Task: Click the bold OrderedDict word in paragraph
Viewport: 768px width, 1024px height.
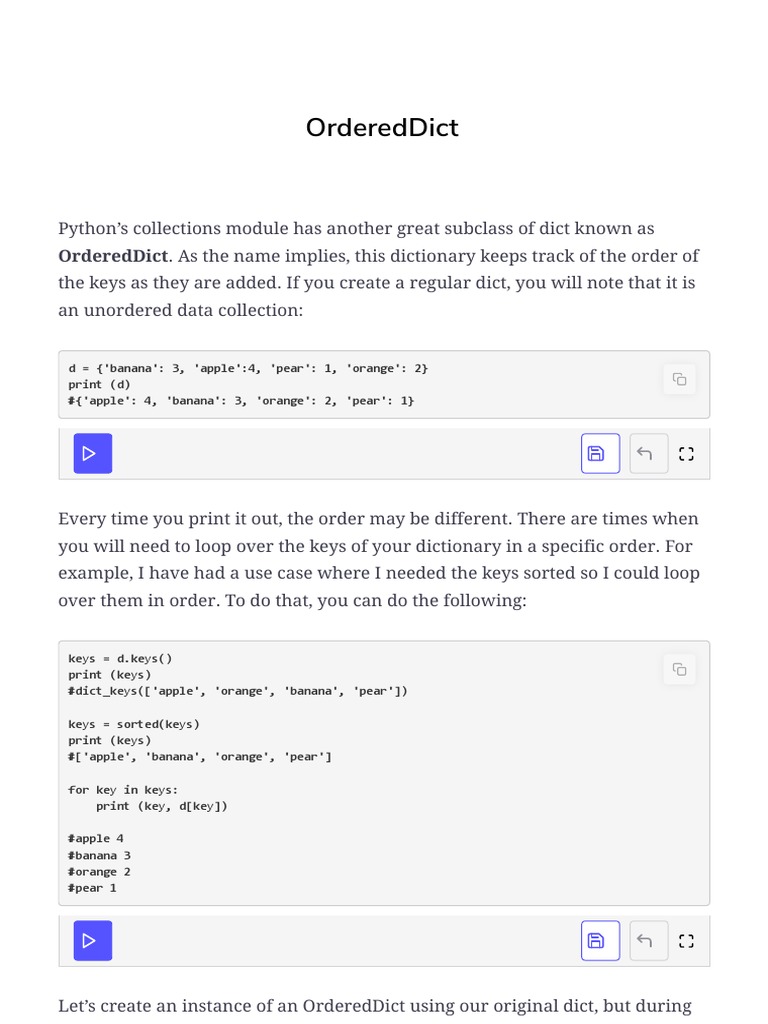Action: [114, 255]
